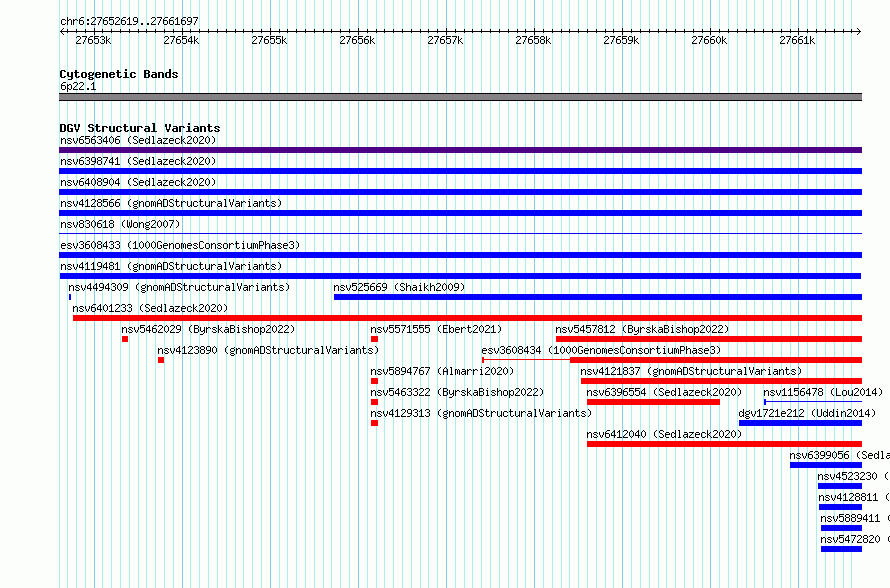Select the red square under nsv4129313
The width and height of the screenshot is (890, 588).
(x=374, y=423)
